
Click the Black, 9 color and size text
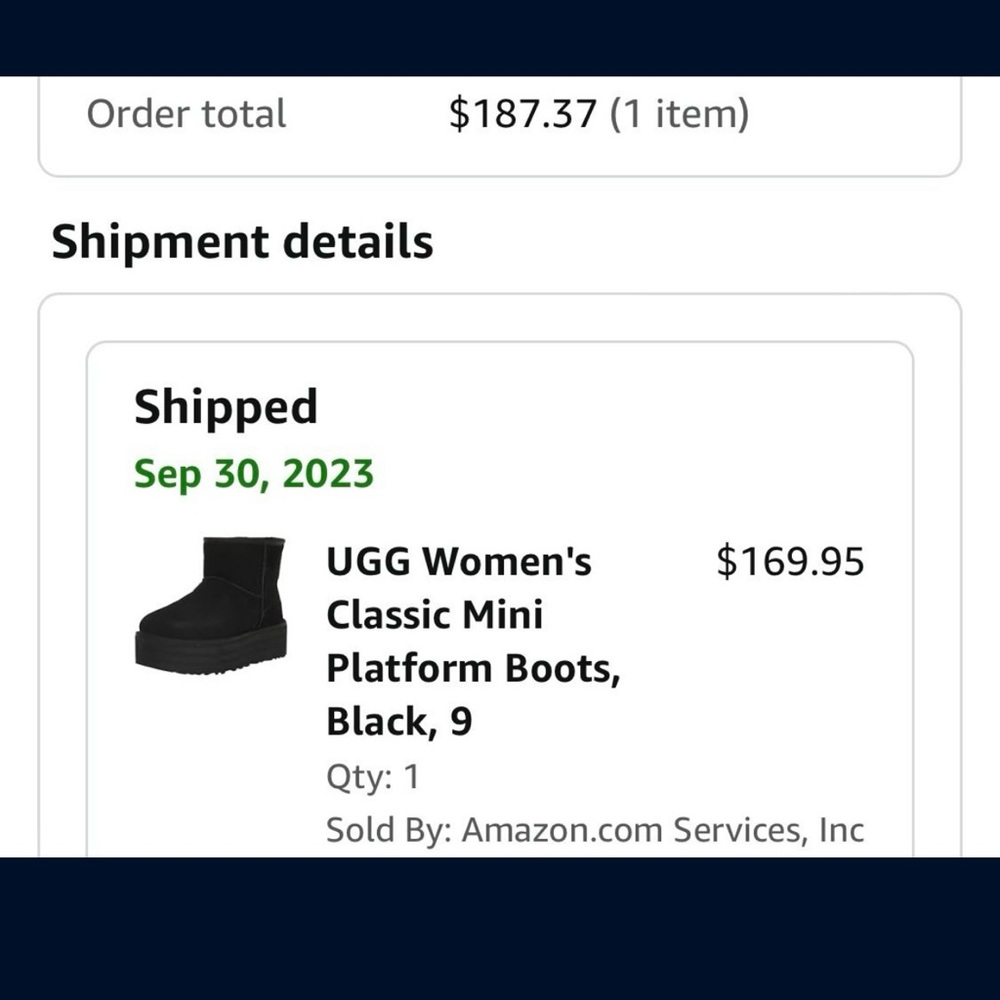pyautogui.click(x=399, y=721)
